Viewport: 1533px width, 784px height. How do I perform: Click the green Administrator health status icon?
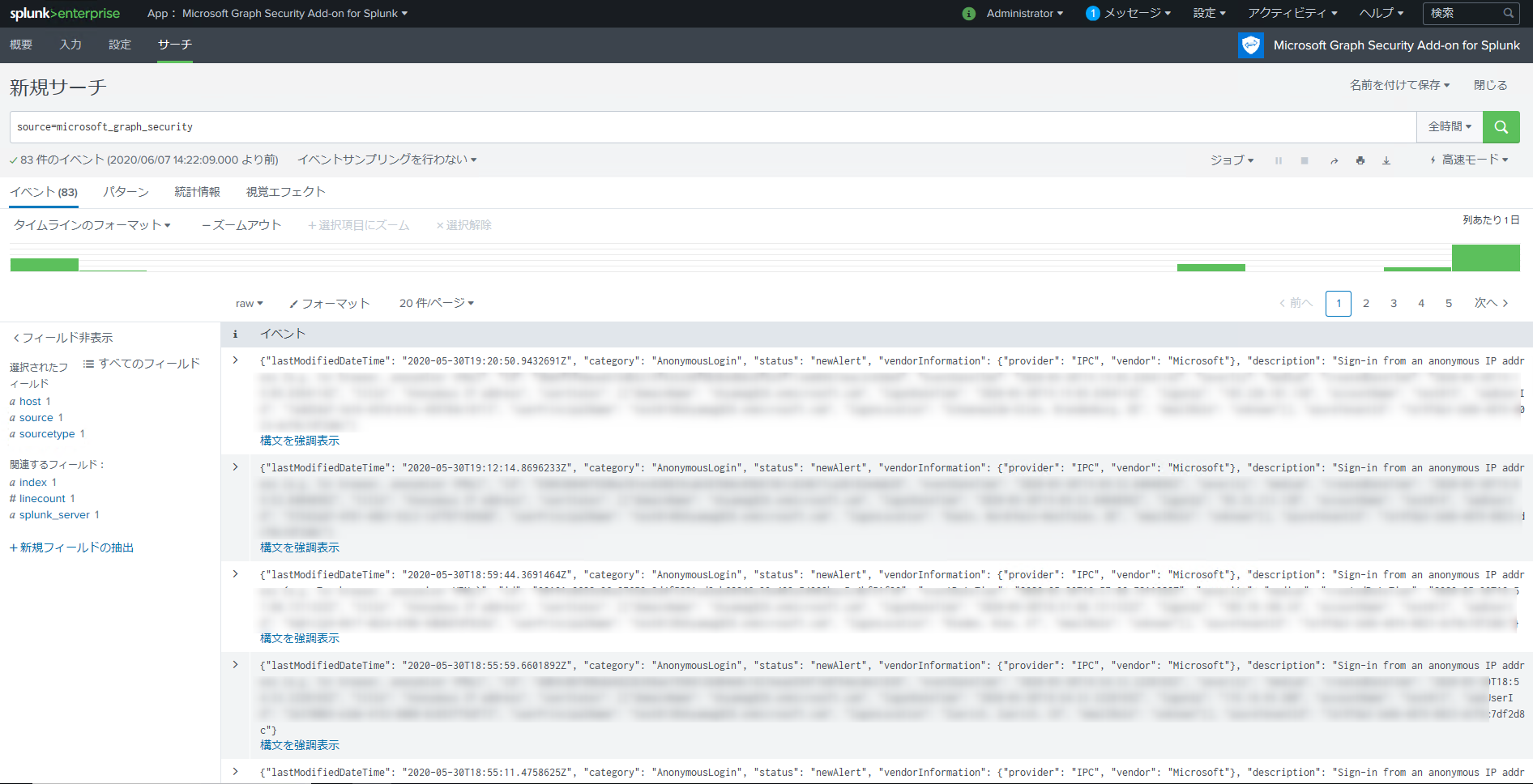(969, 14)
